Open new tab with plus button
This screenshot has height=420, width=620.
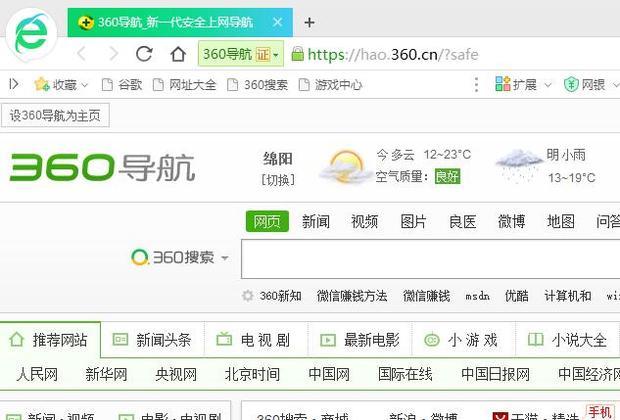(309, 22)
